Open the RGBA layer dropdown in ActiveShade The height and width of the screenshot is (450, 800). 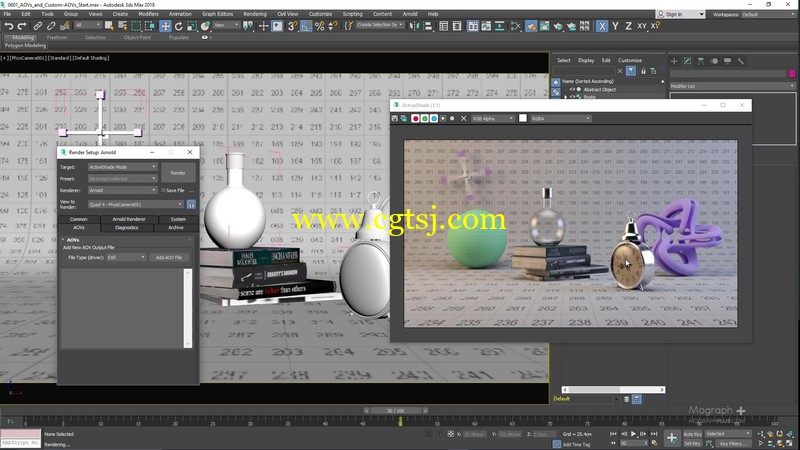(x=561, y=118)
